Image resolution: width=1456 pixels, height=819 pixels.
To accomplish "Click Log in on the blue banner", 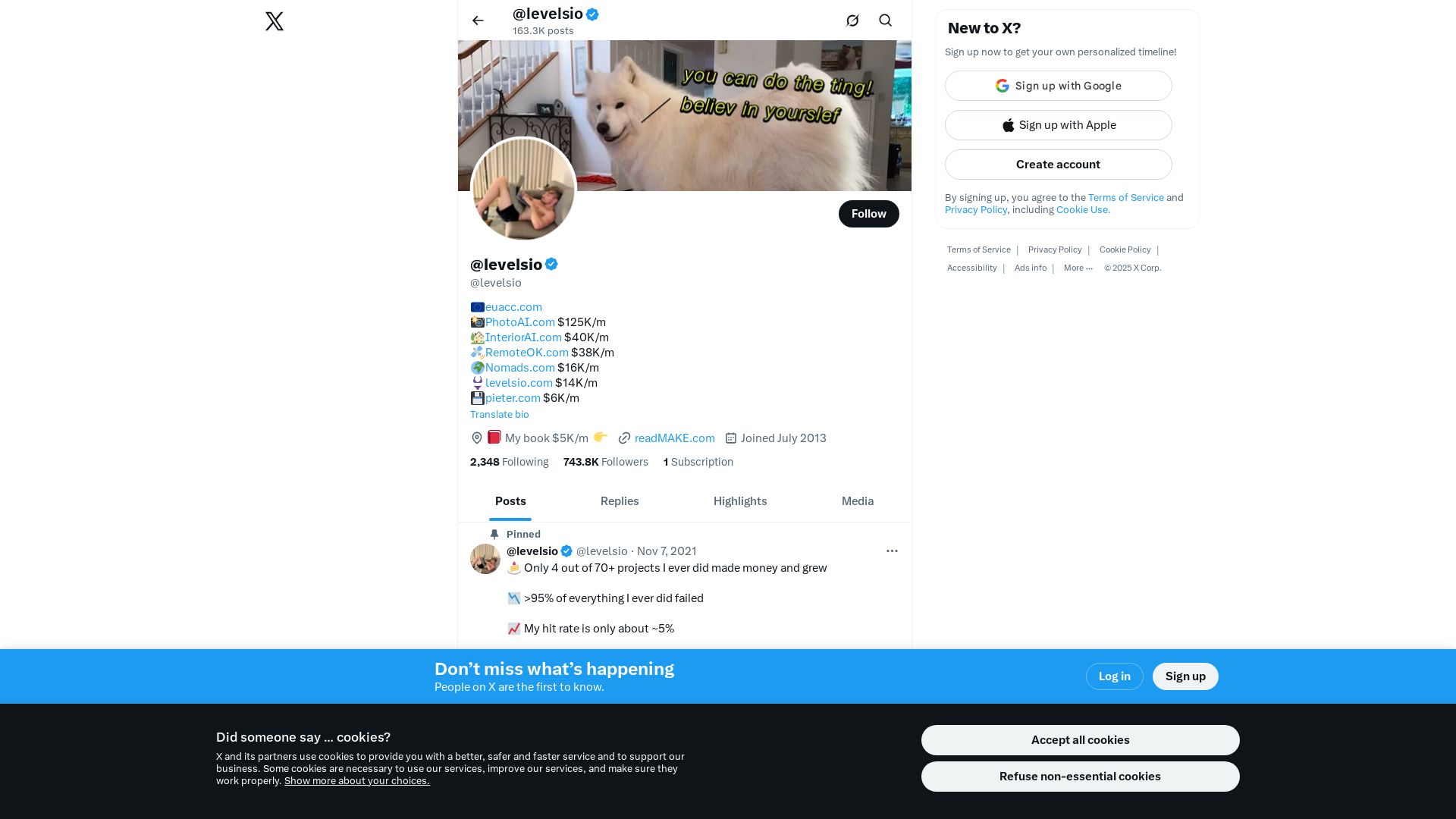I will pos(1114,676).
